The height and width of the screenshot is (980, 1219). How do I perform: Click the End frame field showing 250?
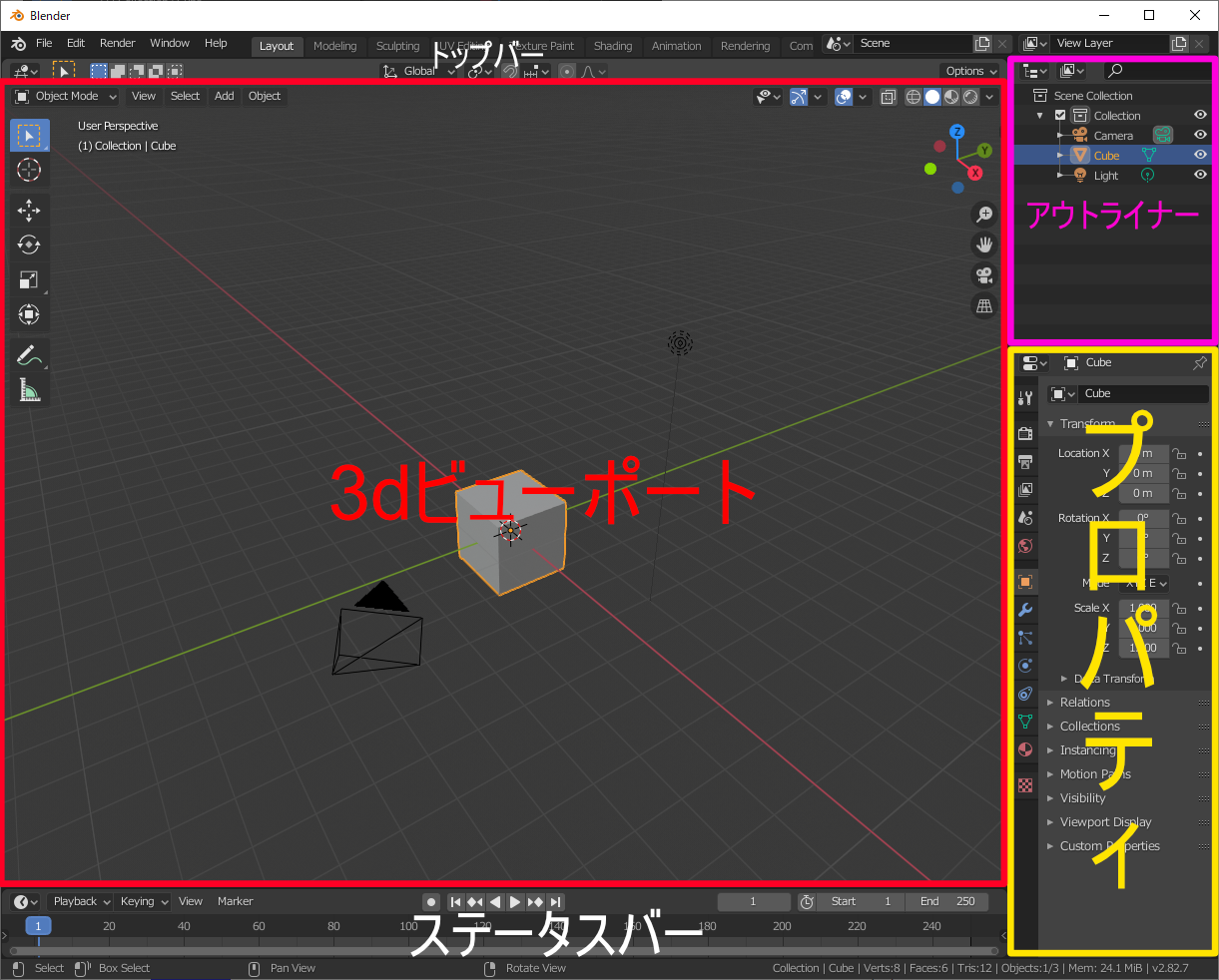946,901
